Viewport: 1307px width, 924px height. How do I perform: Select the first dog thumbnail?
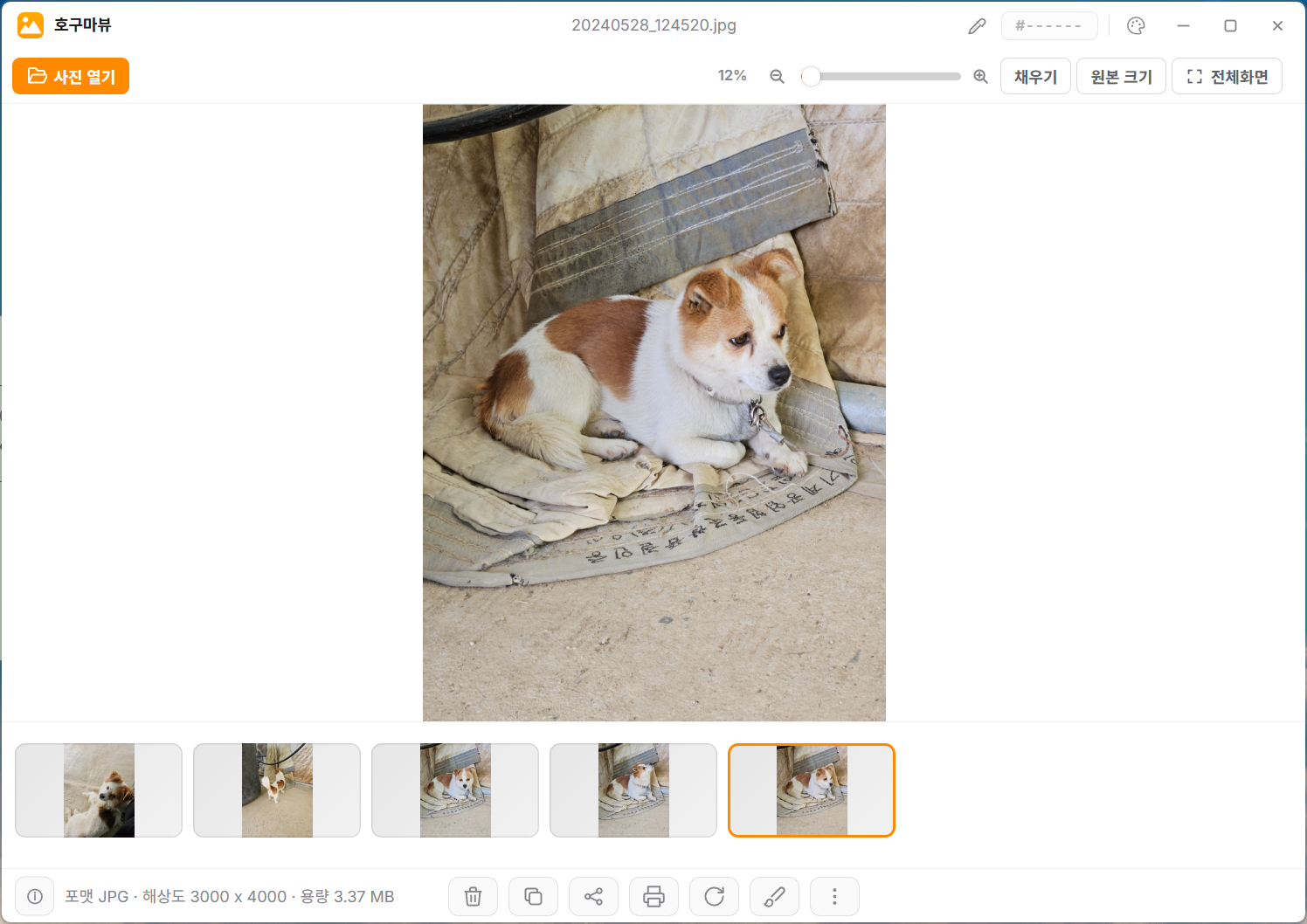point(99,790)
